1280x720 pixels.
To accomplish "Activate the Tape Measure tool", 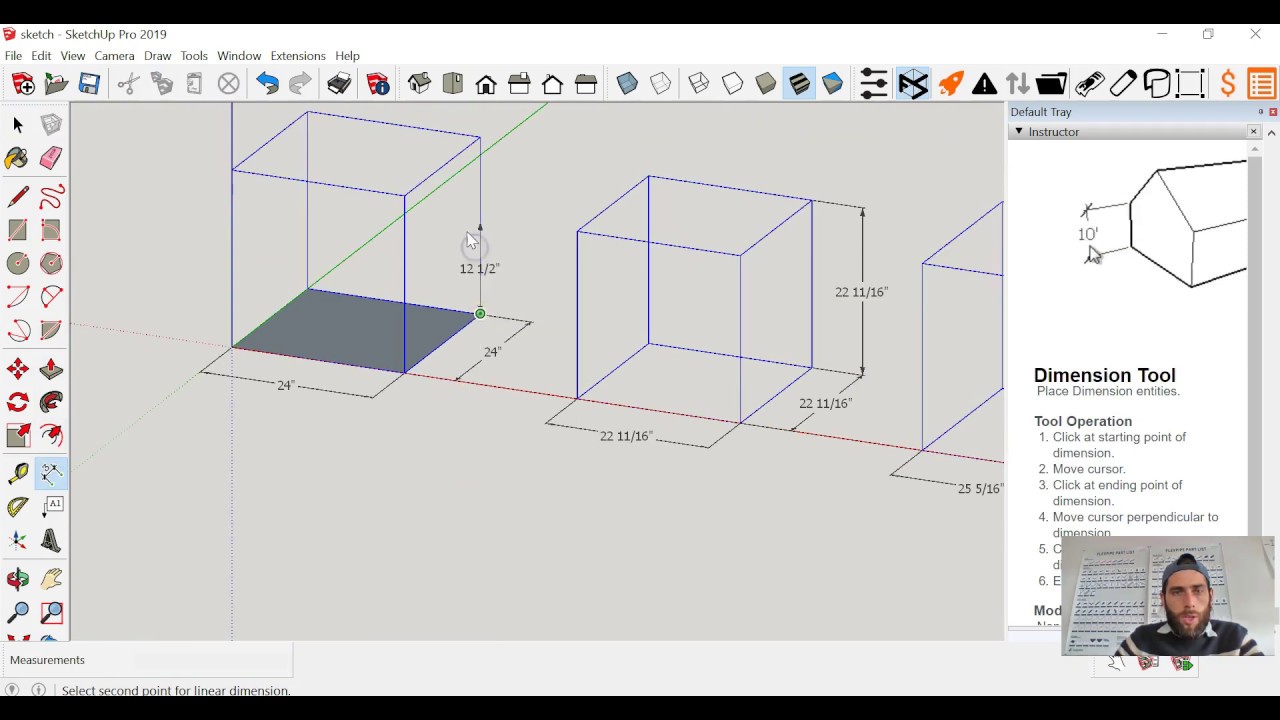I will (17, 474).
